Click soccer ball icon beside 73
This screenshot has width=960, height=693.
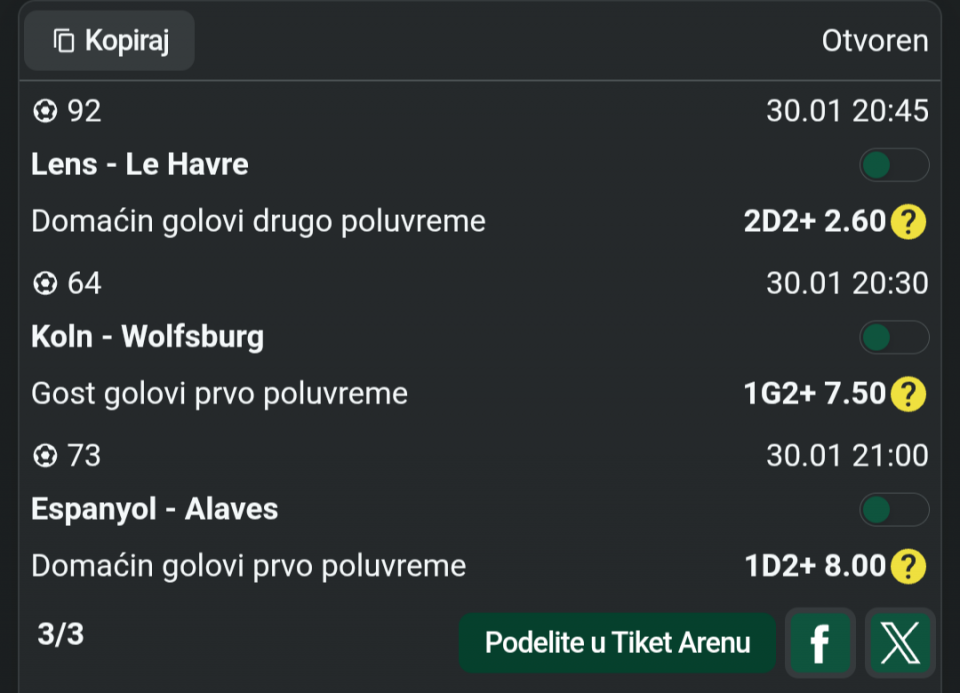coord(45,457)
